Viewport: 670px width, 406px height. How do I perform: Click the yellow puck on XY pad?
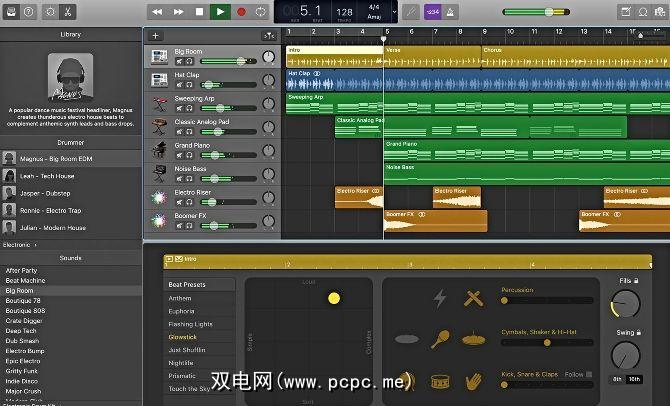[334, 297]
